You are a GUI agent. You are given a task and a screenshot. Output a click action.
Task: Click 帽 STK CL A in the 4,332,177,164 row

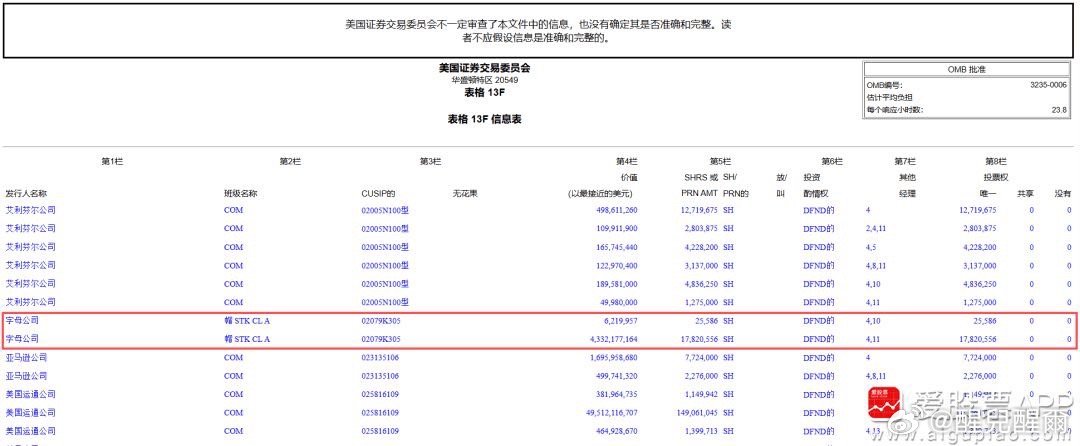pyautogui.click(x=247, y=339)
